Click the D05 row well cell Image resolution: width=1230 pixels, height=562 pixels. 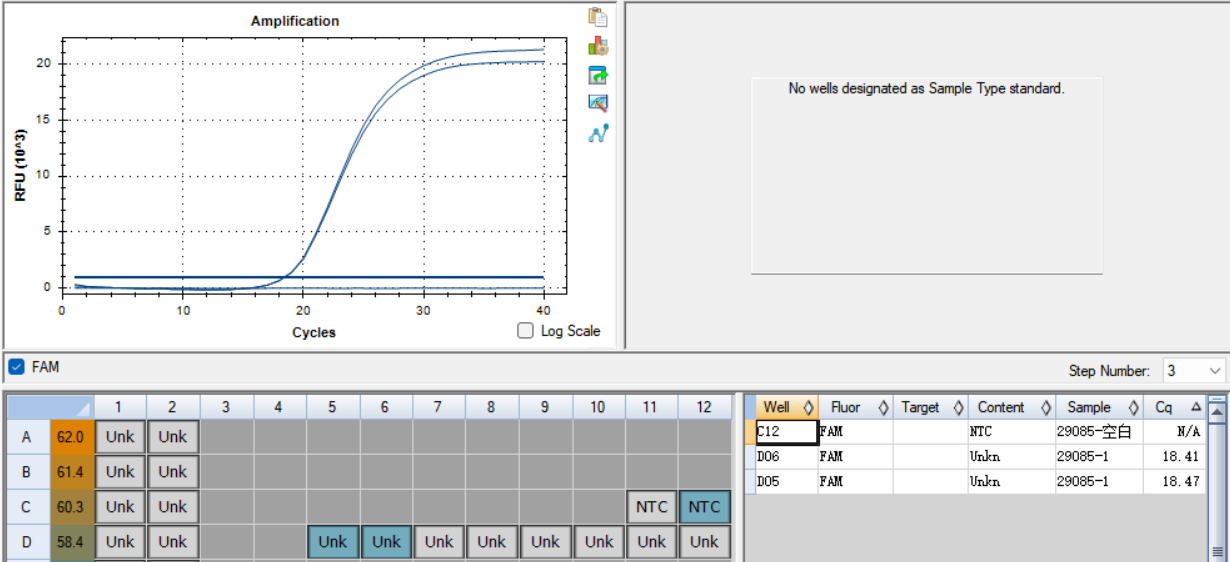[786, 482]
